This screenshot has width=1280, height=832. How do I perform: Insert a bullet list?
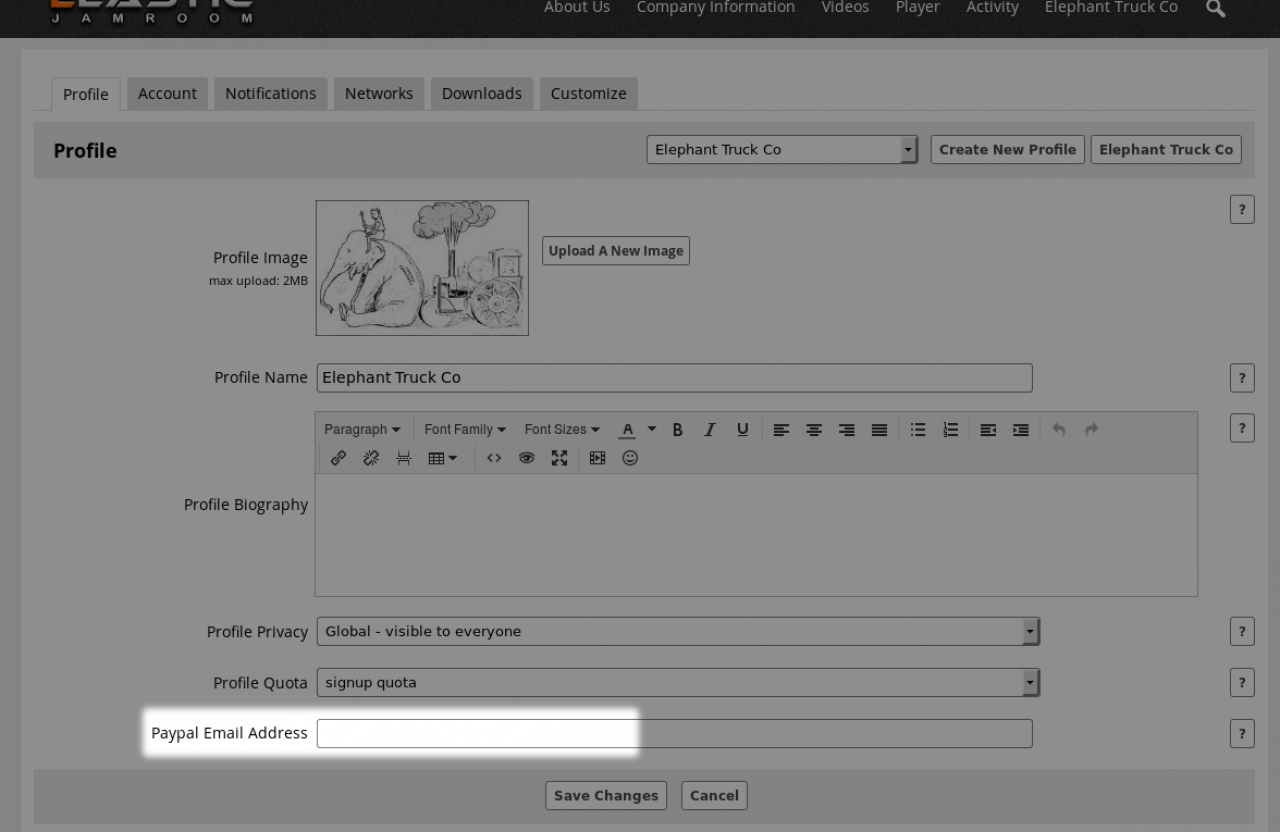[917, 429]
